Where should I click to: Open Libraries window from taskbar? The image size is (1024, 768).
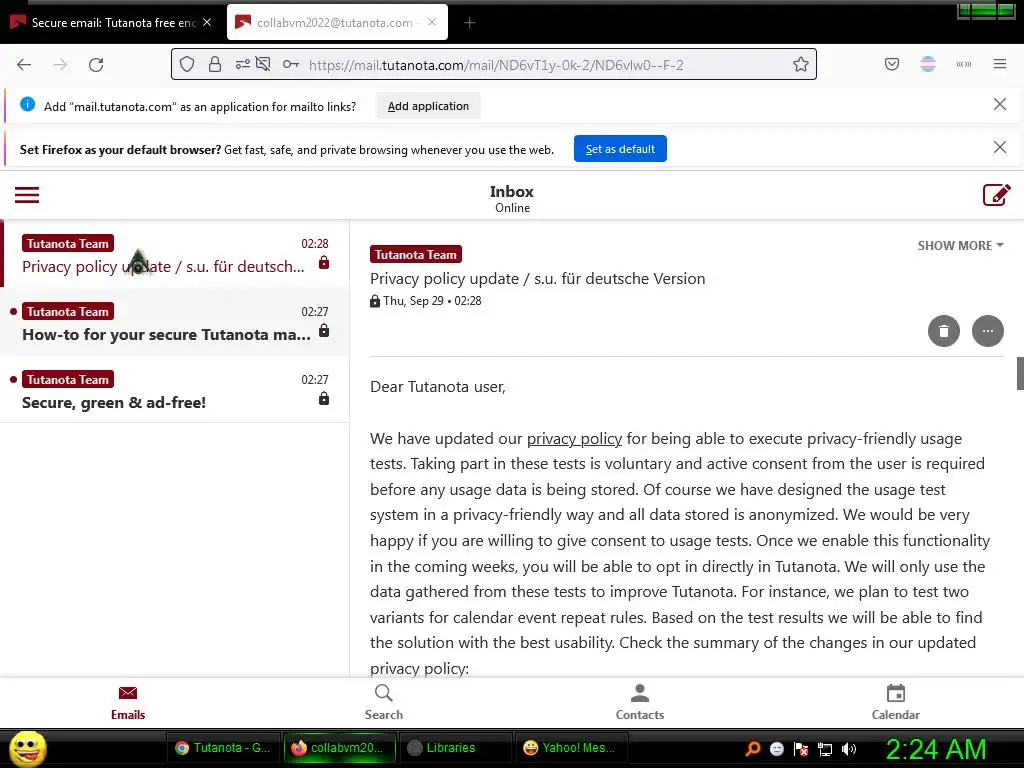click(x=456, y=748)
